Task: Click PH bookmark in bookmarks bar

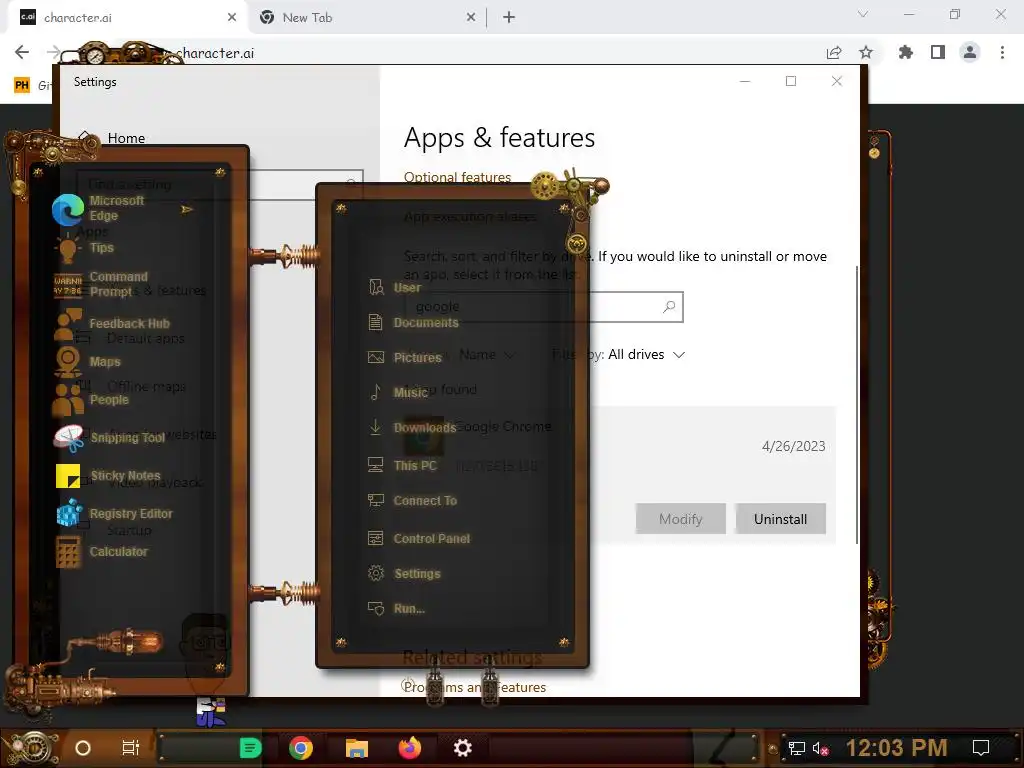Action: (22, 85)
